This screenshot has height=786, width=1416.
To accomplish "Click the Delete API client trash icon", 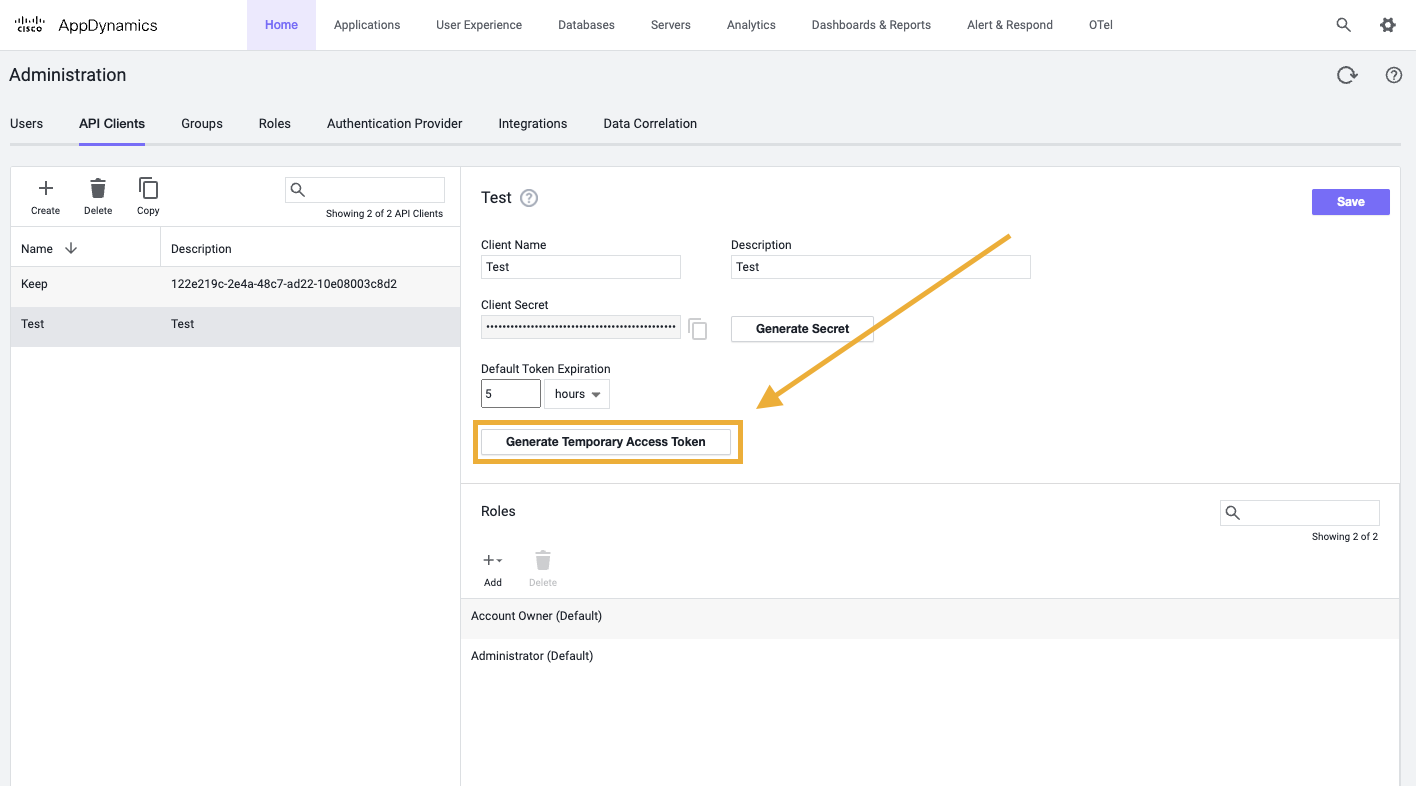I will (x=98, y=188).
